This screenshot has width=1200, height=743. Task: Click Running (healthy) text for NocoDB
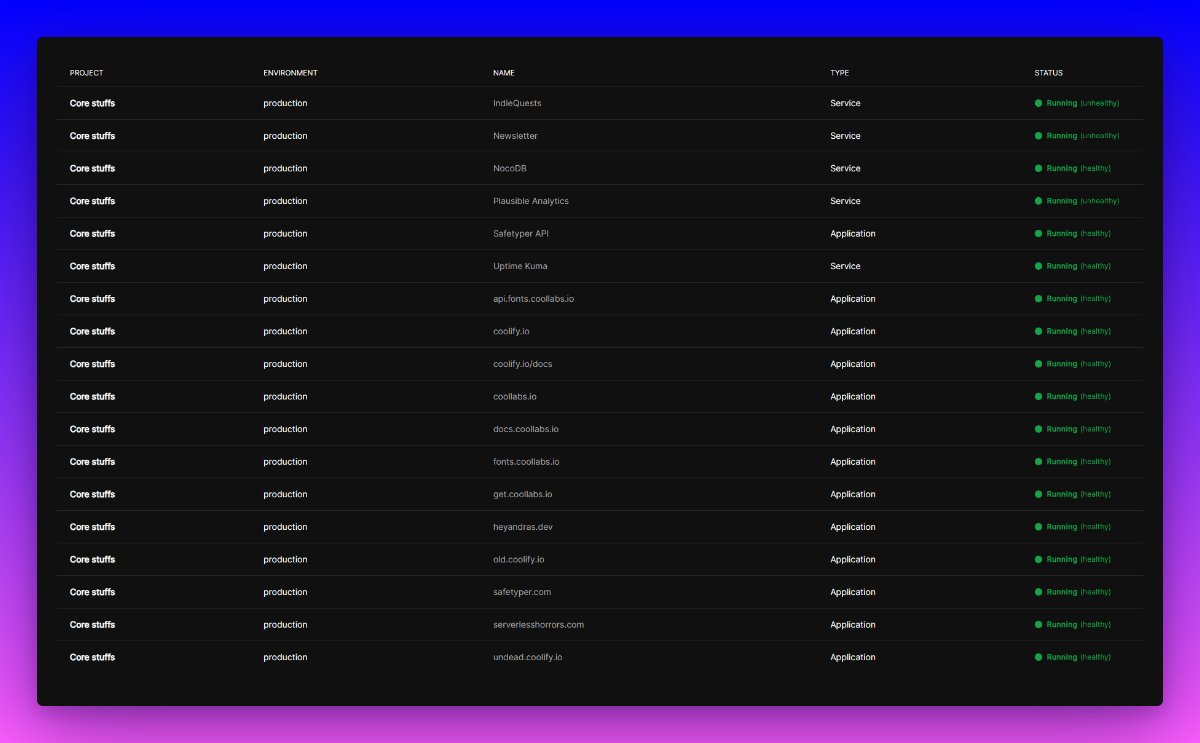click(x=1079, y=168)
